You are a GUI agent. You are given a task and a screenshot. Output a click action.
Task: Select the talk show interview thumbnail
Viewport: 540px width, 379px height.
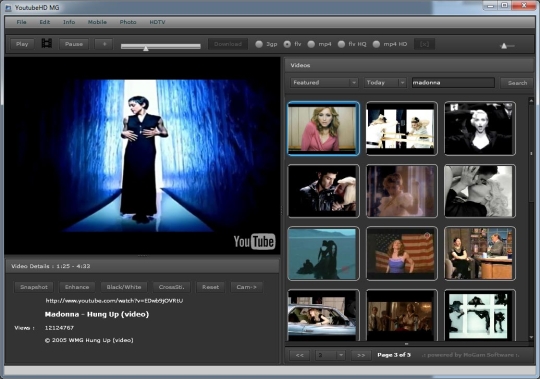480,253
